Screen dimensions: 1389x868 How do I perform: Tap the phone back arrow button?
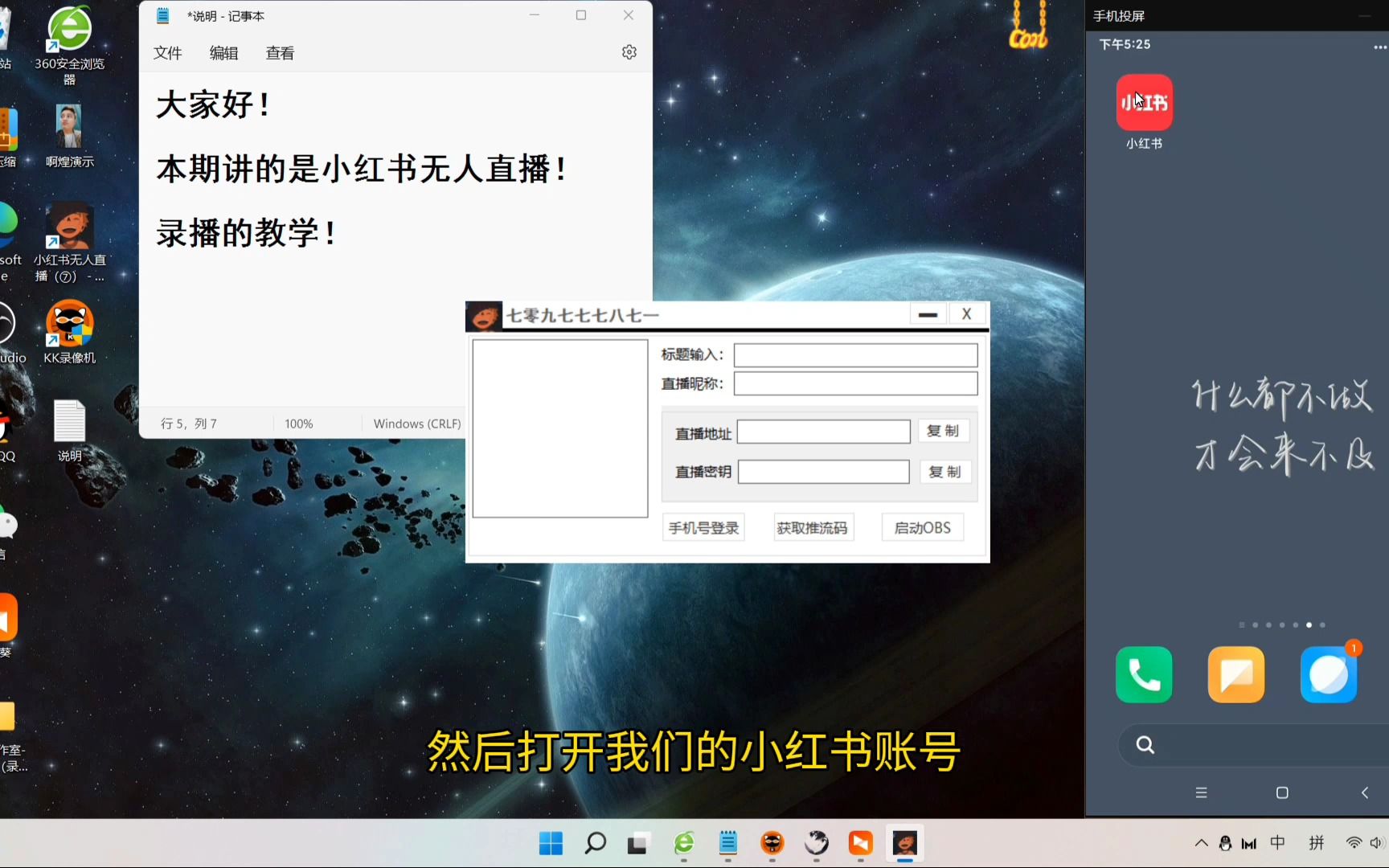1364,792
